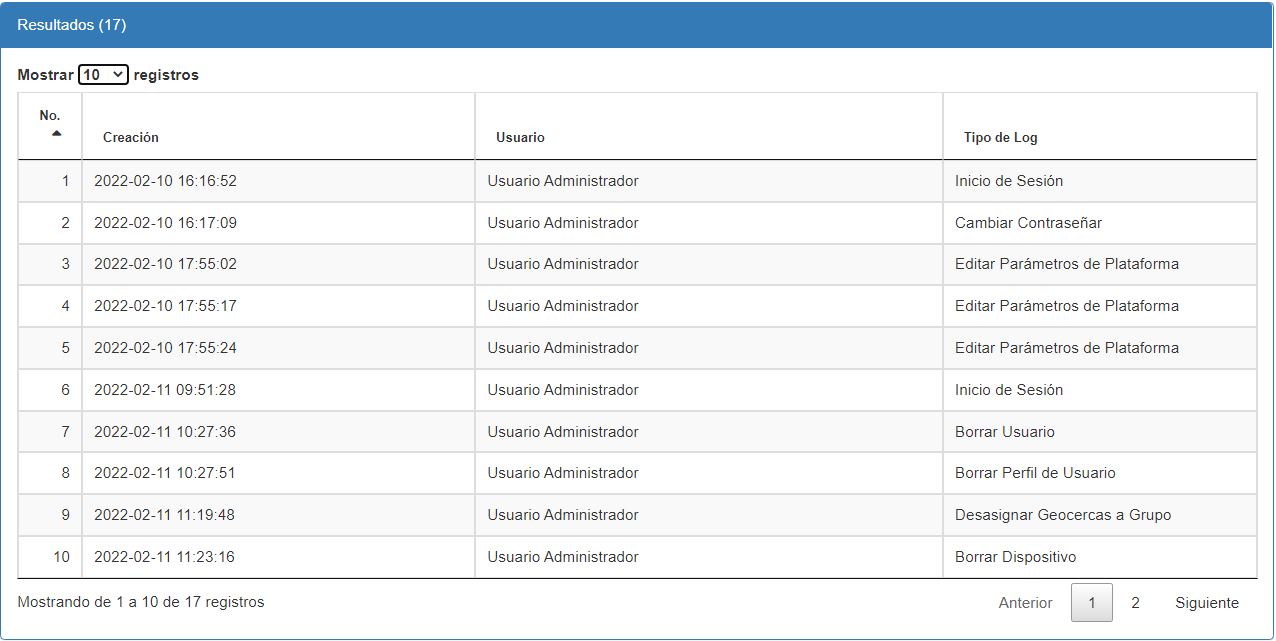Click the Borrar Usuario log entry
This screenshot has width=1276, height=641.
1004,432
